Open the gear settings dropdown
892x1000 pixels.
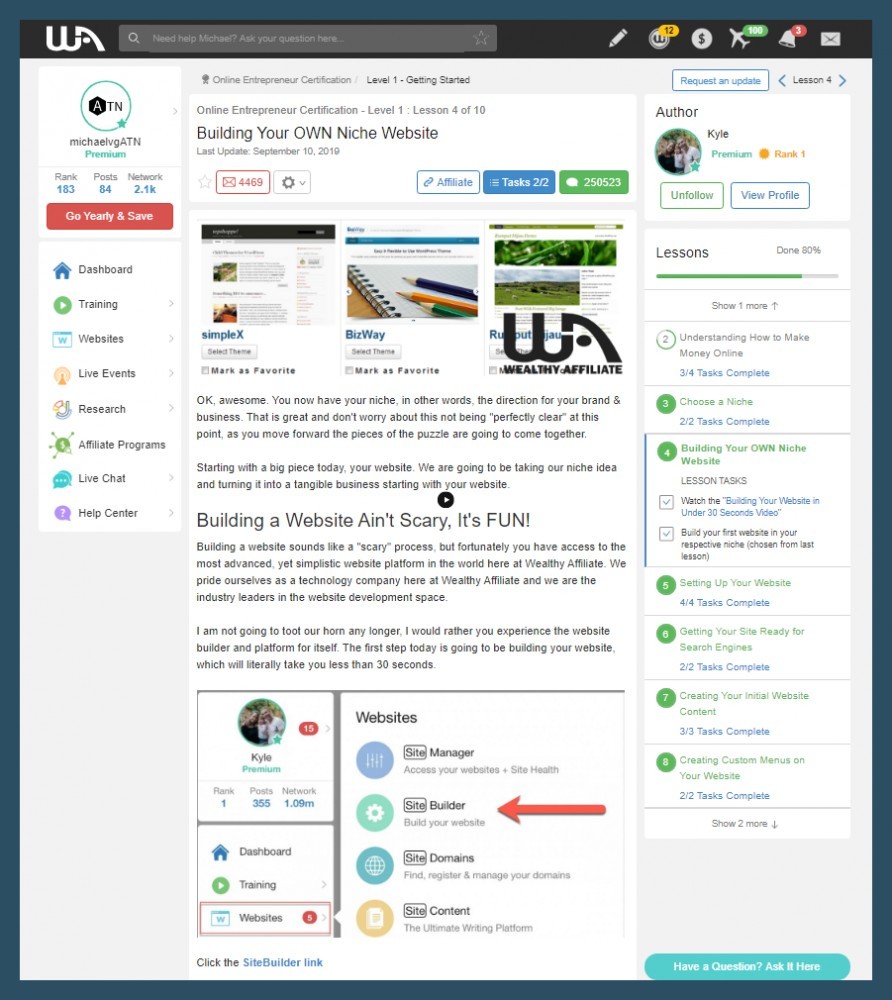pos(292,182)
